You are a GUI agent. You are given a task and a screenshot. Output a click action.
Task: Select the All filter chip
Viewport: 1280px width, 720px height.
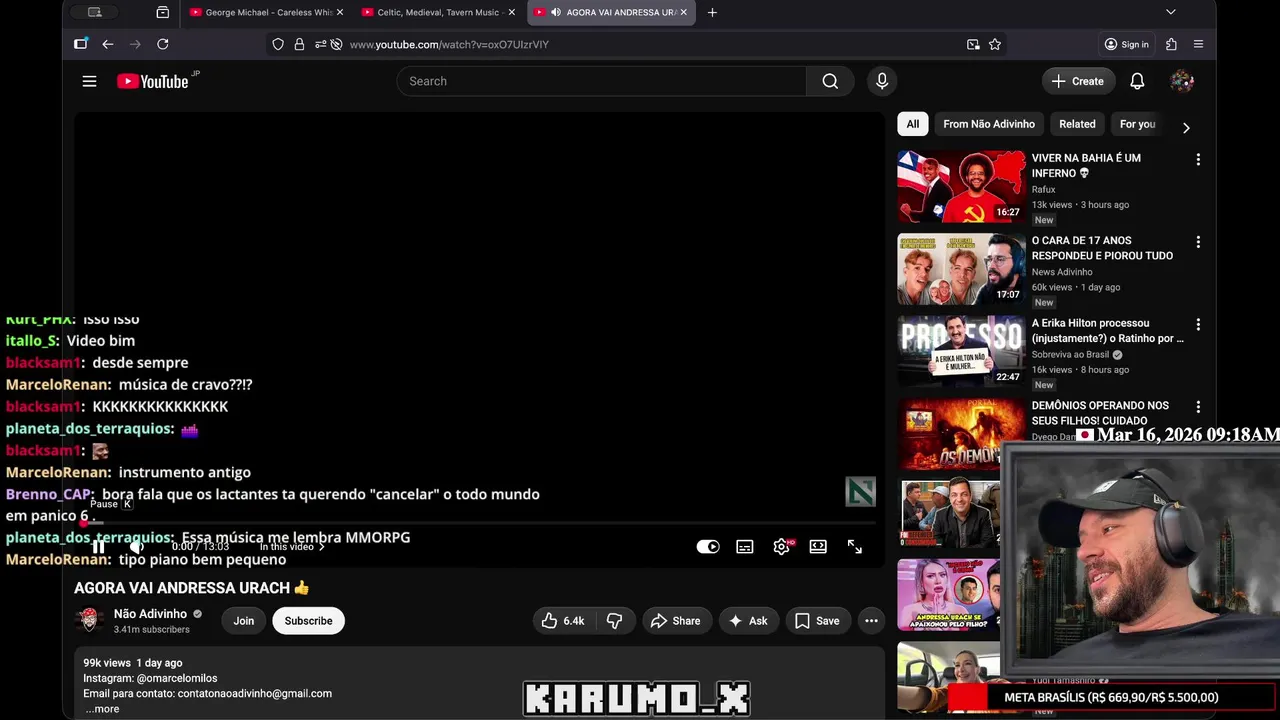tap(912, 124)
